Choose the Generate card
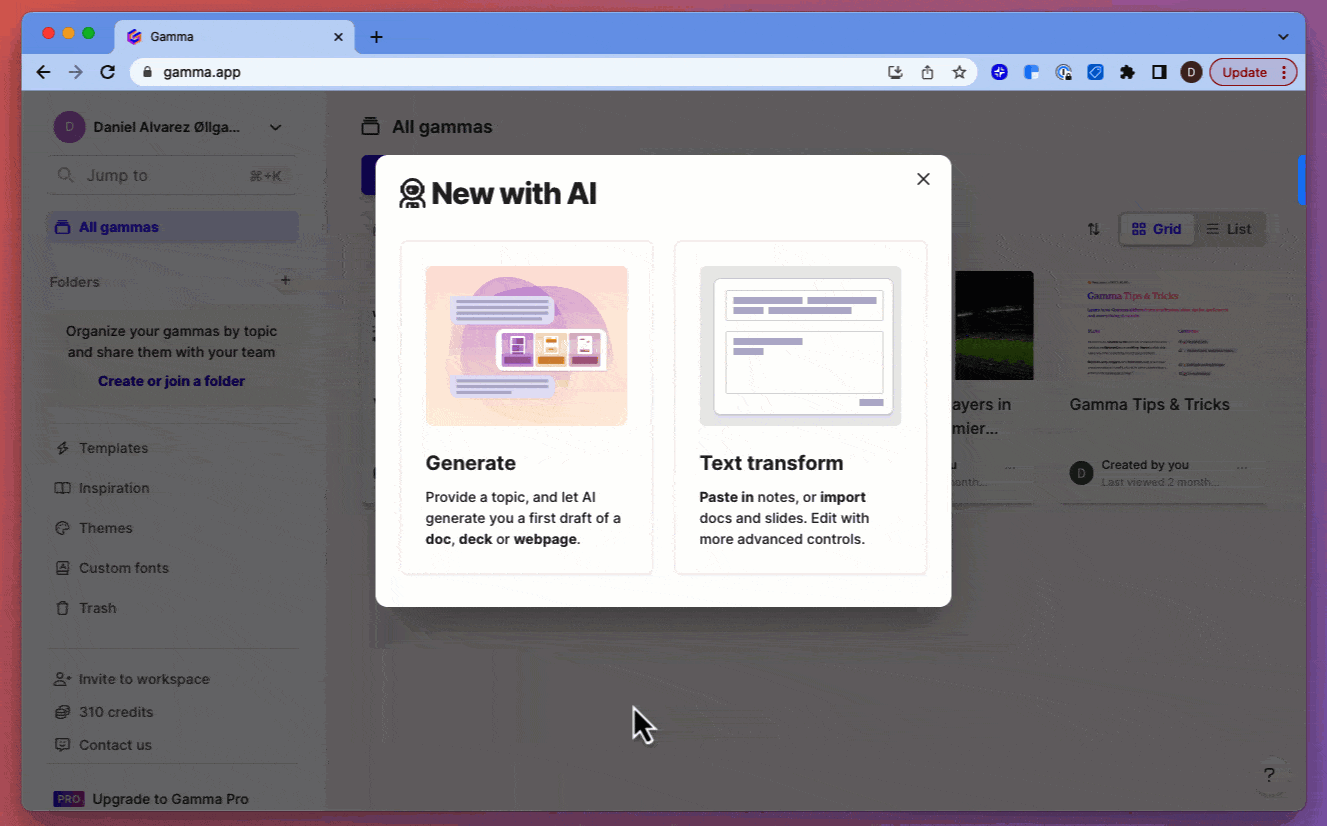Image resolution: width=1327 pixels, height=826 pixels. coord(526,408)
